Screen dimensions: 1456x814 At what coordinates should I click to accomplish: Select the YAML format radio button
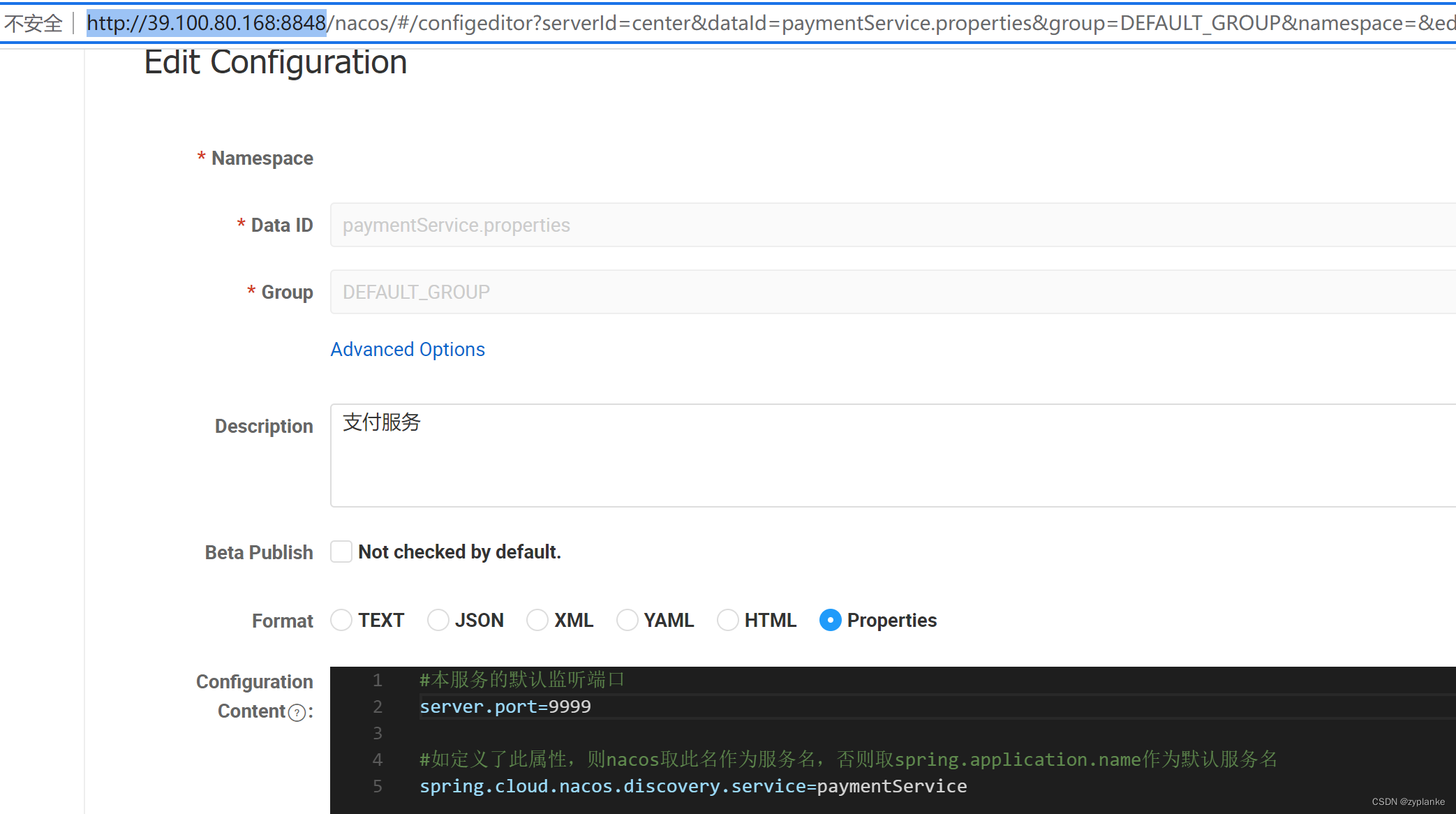coord(627,620)
